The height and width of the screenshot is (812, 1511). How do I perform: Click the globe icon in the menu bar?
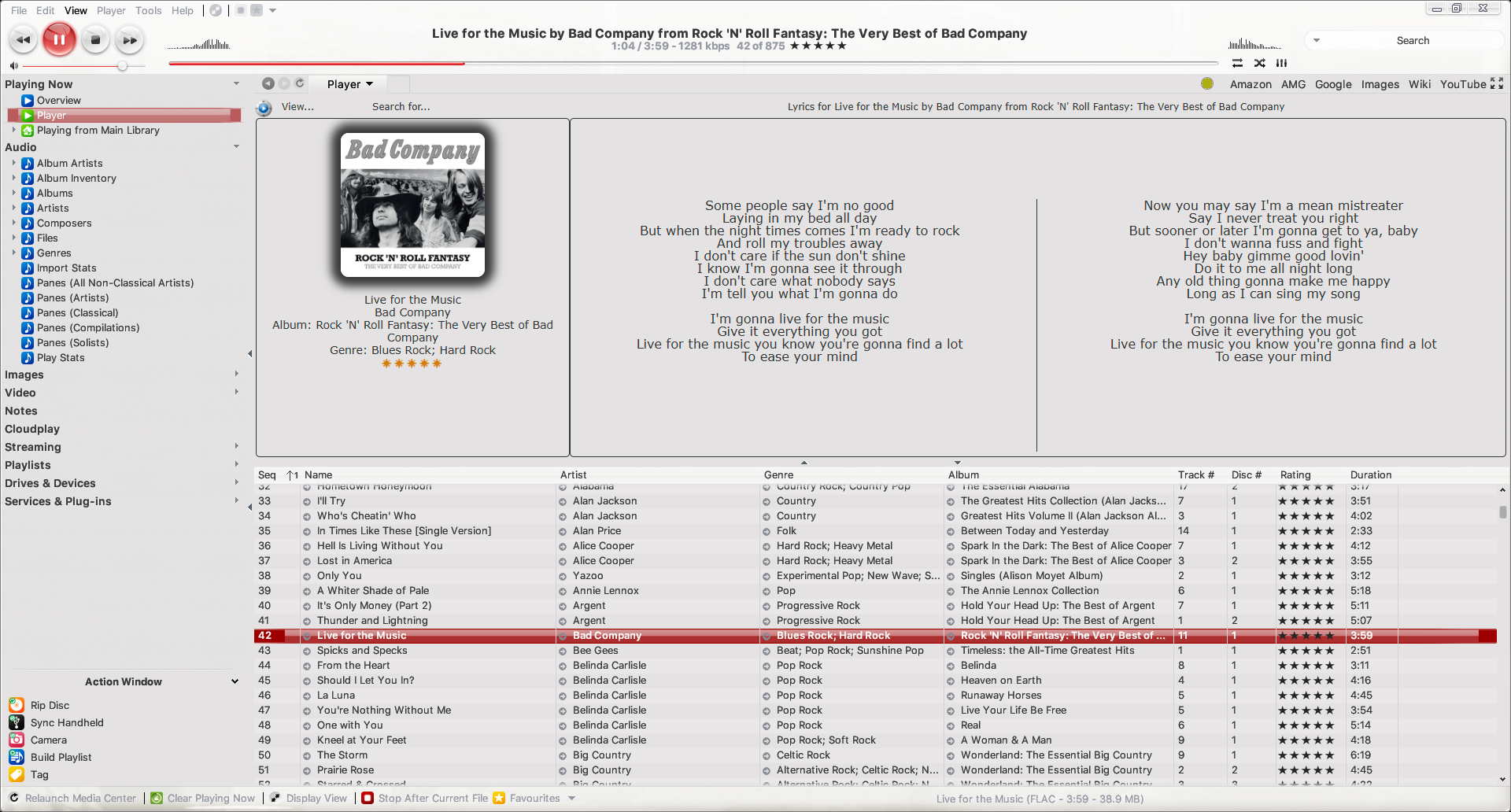click(216, 10)
